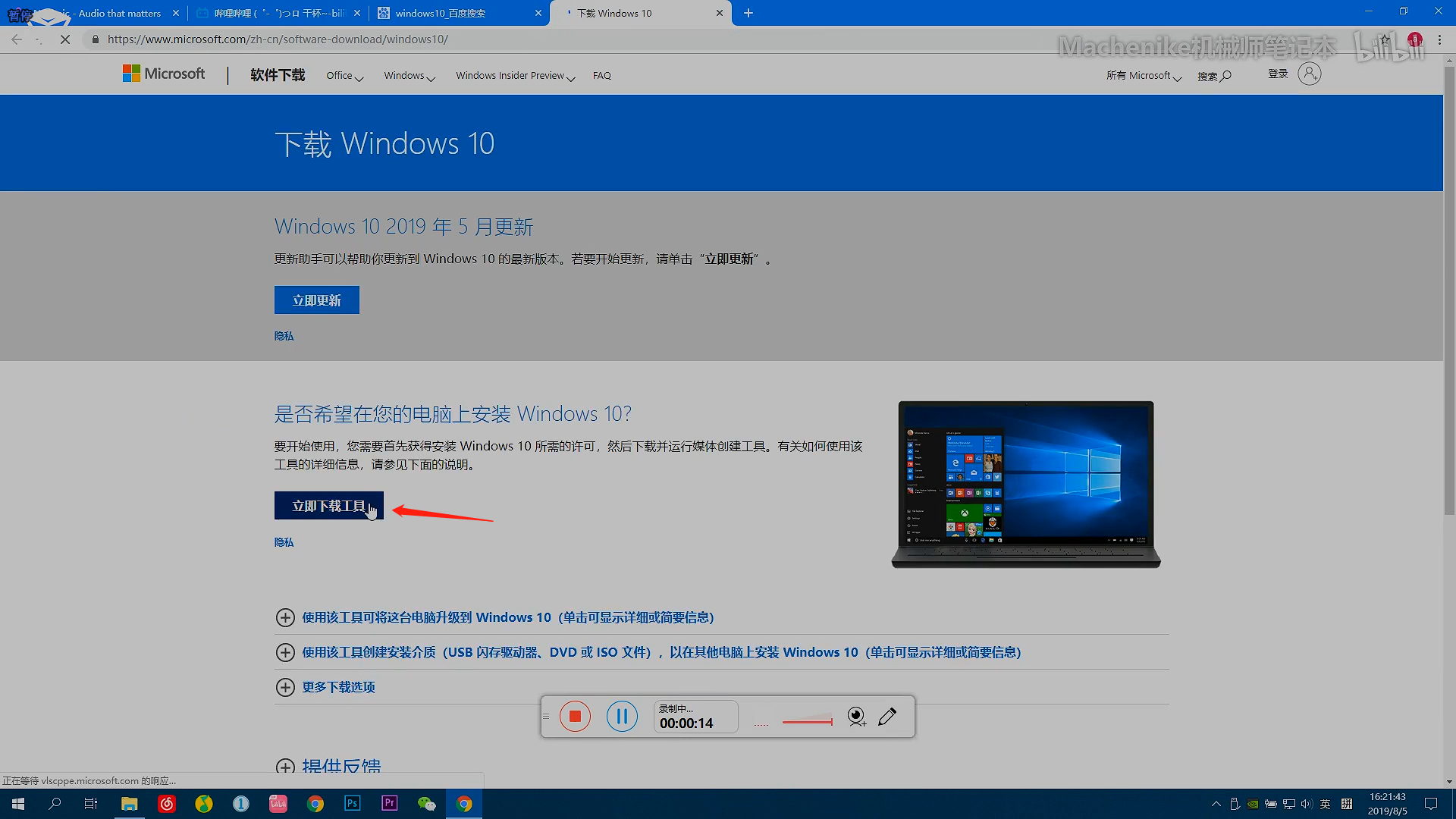Bookmark this page with the star icon
Screen dimensions: 1456x819
[x=1385, y=39]
